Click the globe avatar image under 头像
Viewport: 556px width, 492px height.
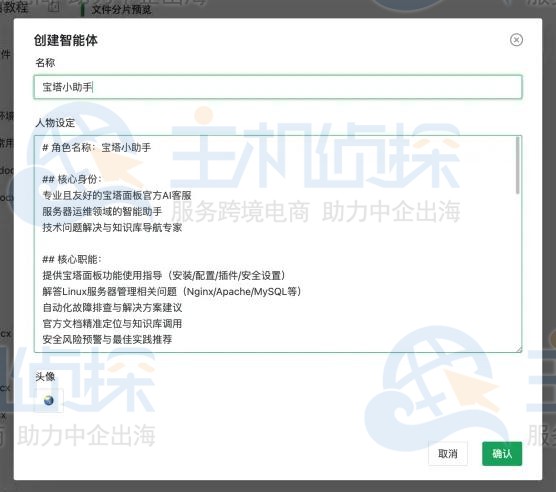(49, 401)
